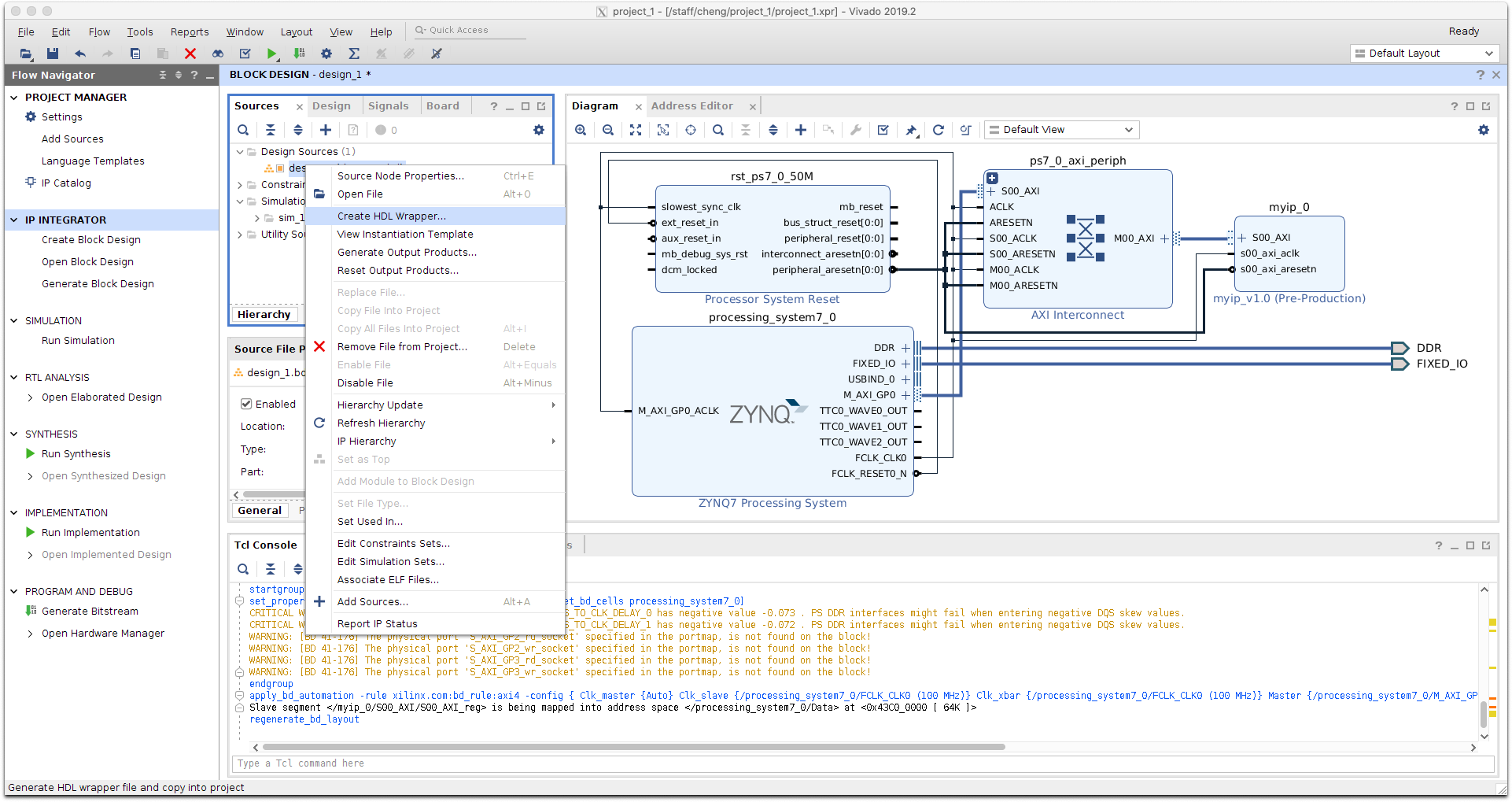The height and width of the screenshot is (802, 1512).
Task: Click the Tcl command input field
Action: [x=863, y=764]
